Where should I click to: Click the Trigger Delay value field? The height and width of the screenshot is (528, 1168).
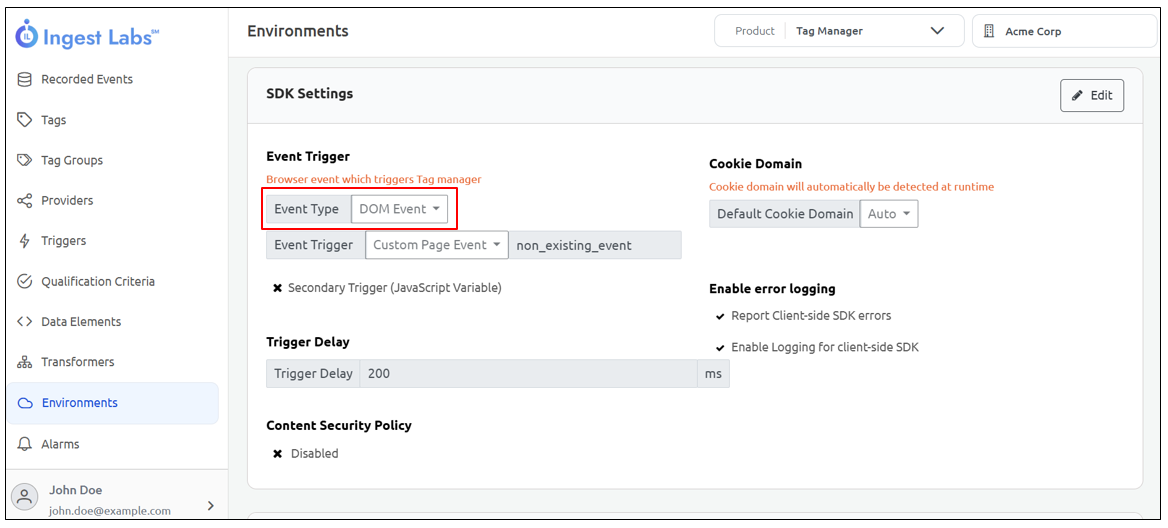pyautogui.click(x=527, y=374)
